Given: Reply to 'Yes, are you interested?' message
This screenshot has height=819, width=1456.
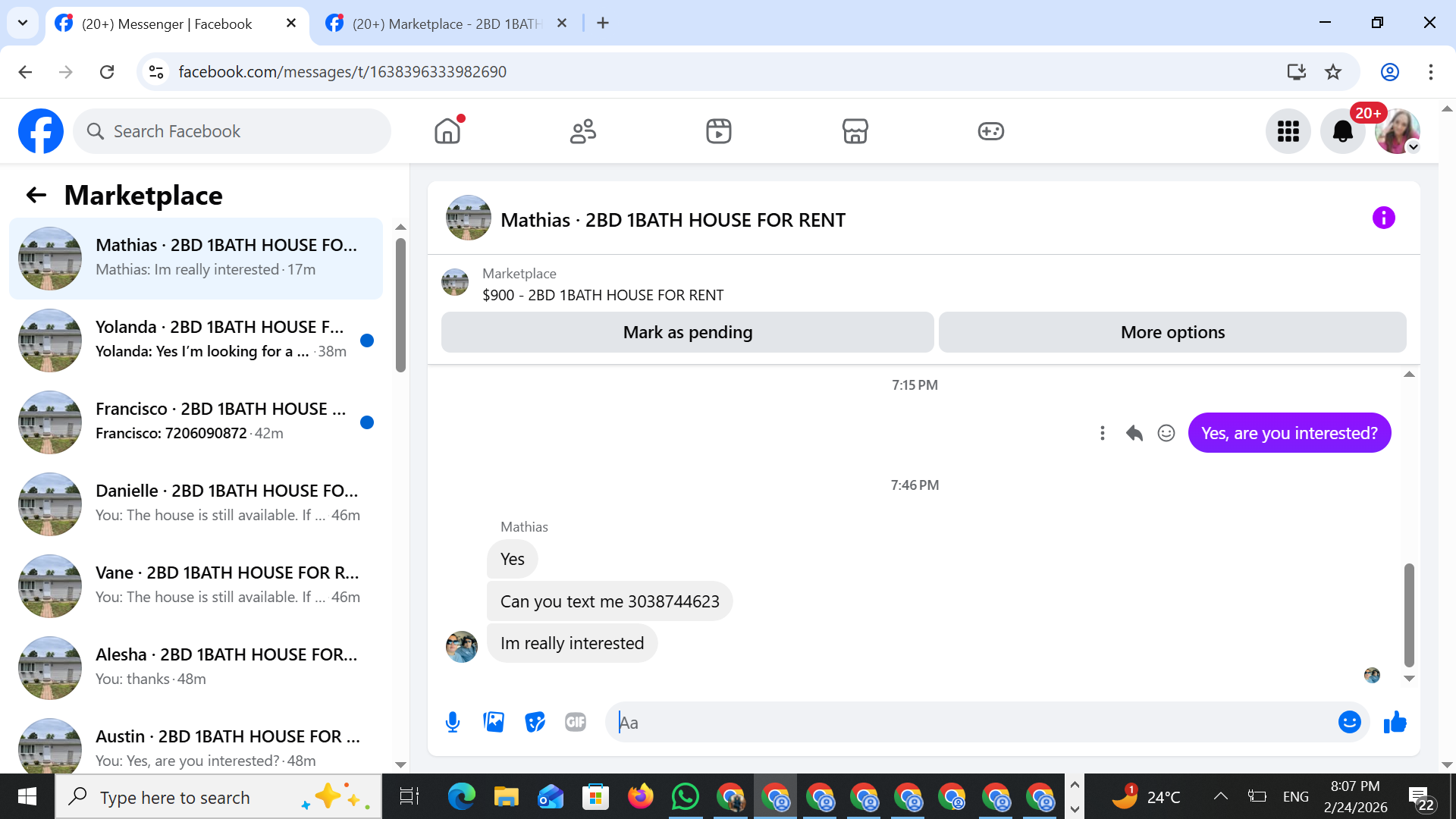Looking at the screenshot, I should point(1134,433).
